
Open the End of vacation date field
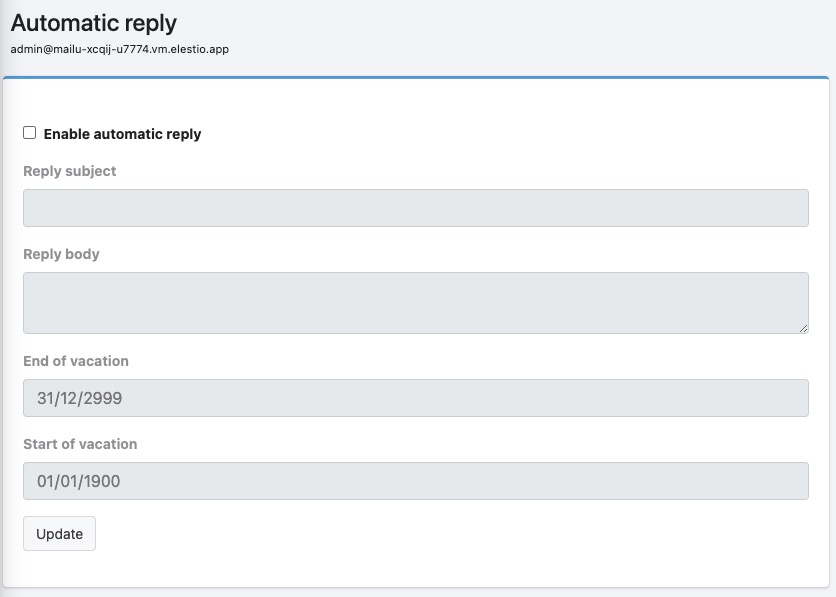tap(415, 398)
